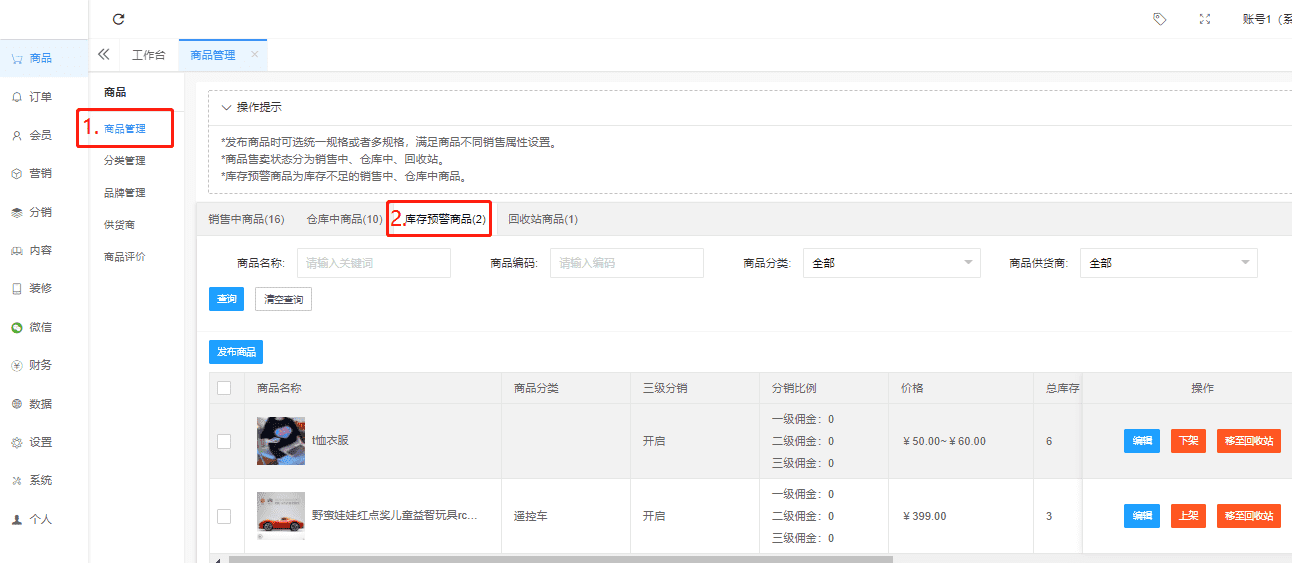
Task: Click the refresh icon in top bar
Action: (x=119, y=19)
